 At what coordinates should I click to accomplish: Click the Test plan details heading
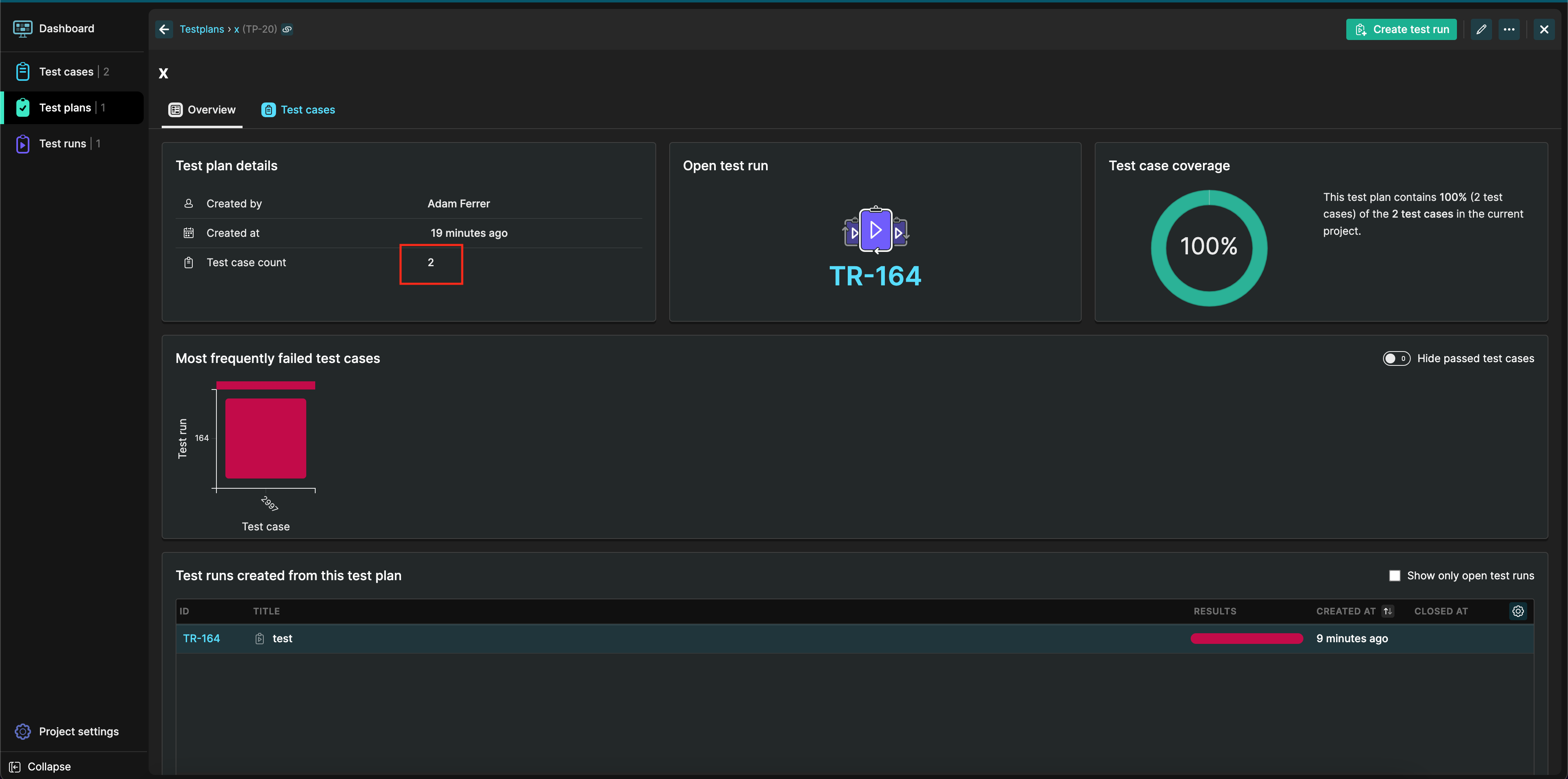227,165
